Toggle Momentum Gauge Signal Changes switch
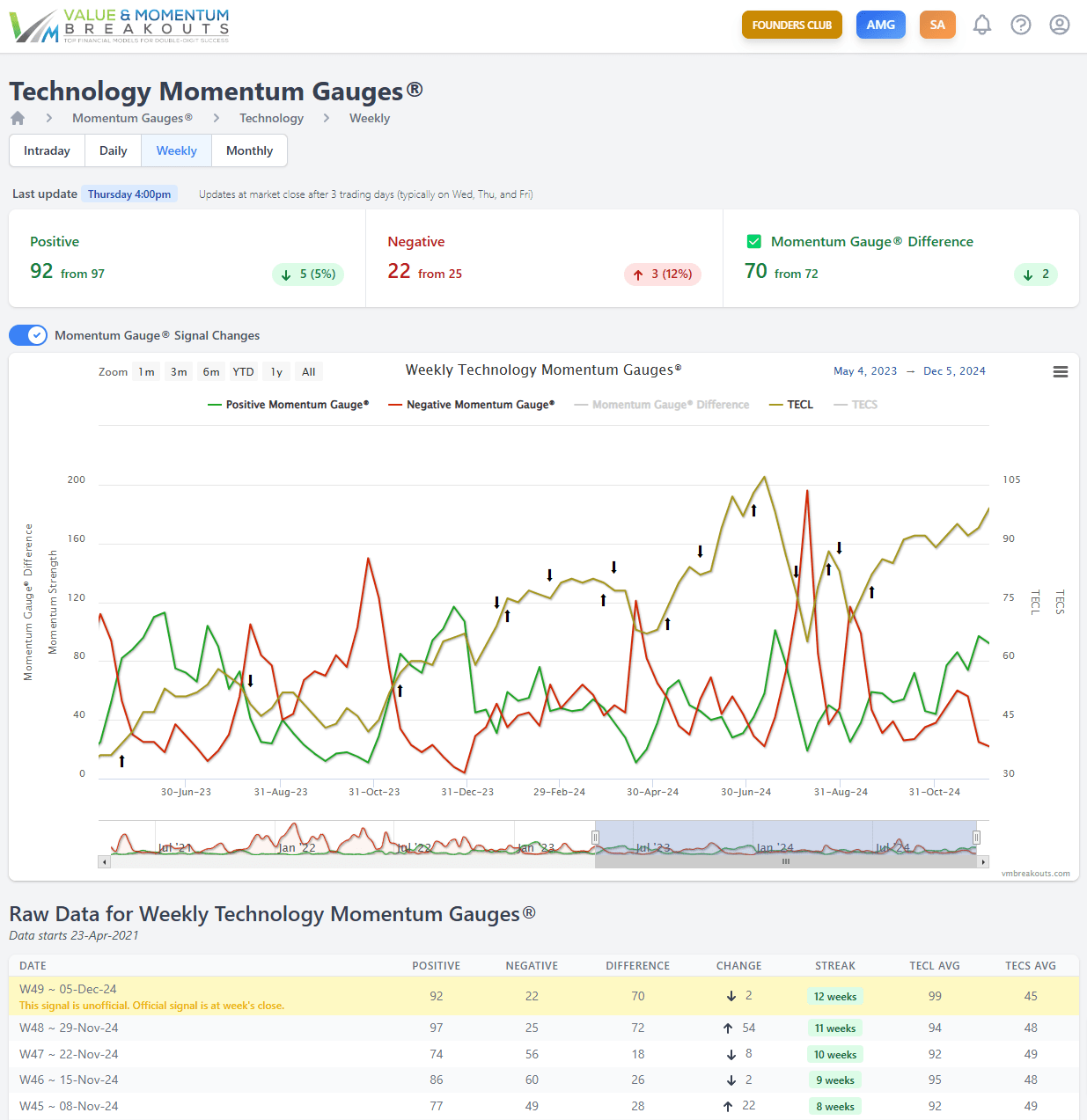Screen dimensions: 1087x1120 (28, 335)
